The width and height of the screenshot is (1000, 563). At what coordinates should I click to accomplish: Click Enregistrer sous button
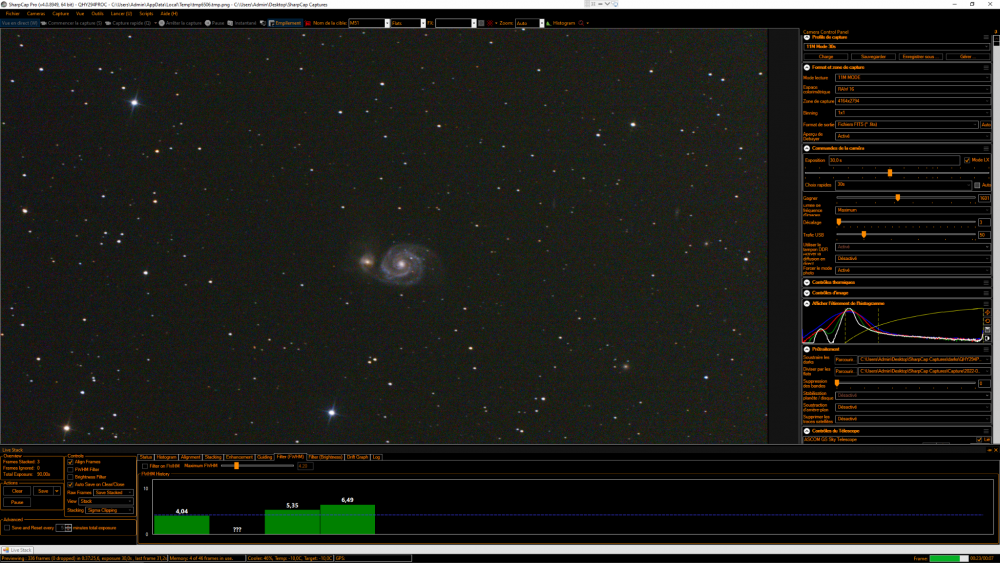[919, 57]
